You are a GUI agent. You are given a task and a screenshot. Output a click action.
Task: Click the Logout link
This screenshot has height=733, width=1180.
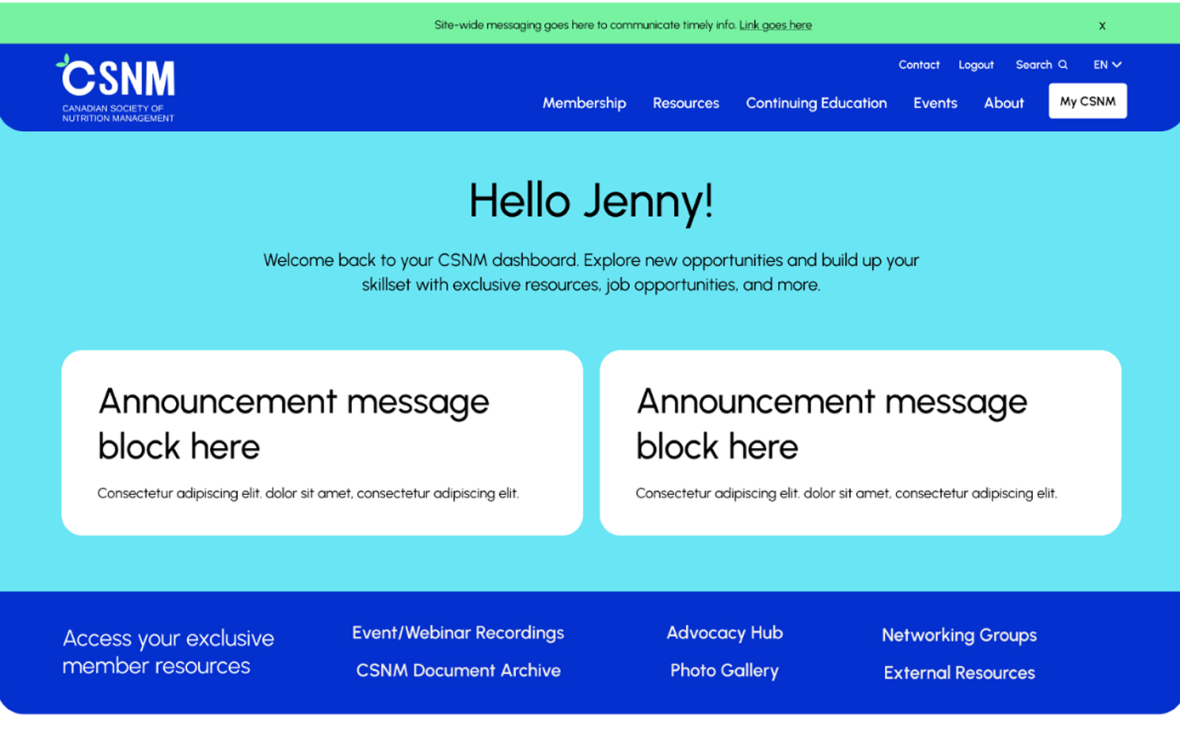(x=976, y=65)
